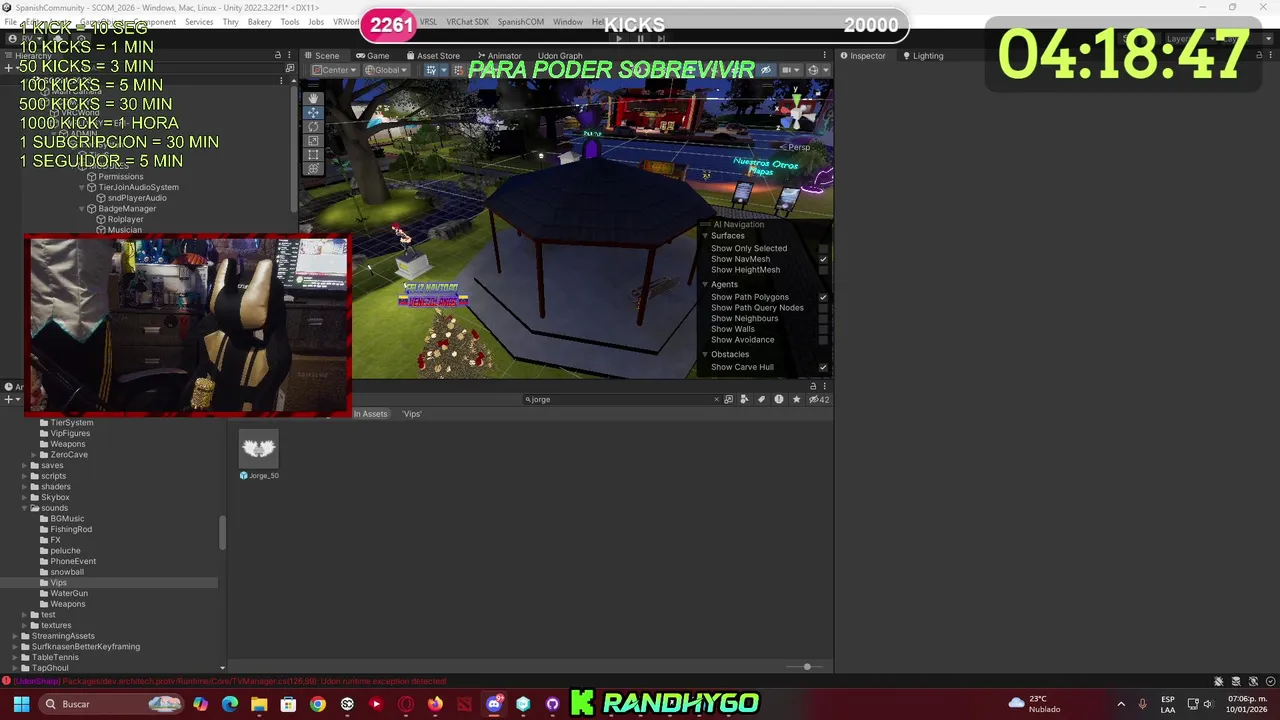The height and width of the screenshot is (720, 1280).
Task: Click the Windows taskbar Buscar search box
Action: (112, 704)
